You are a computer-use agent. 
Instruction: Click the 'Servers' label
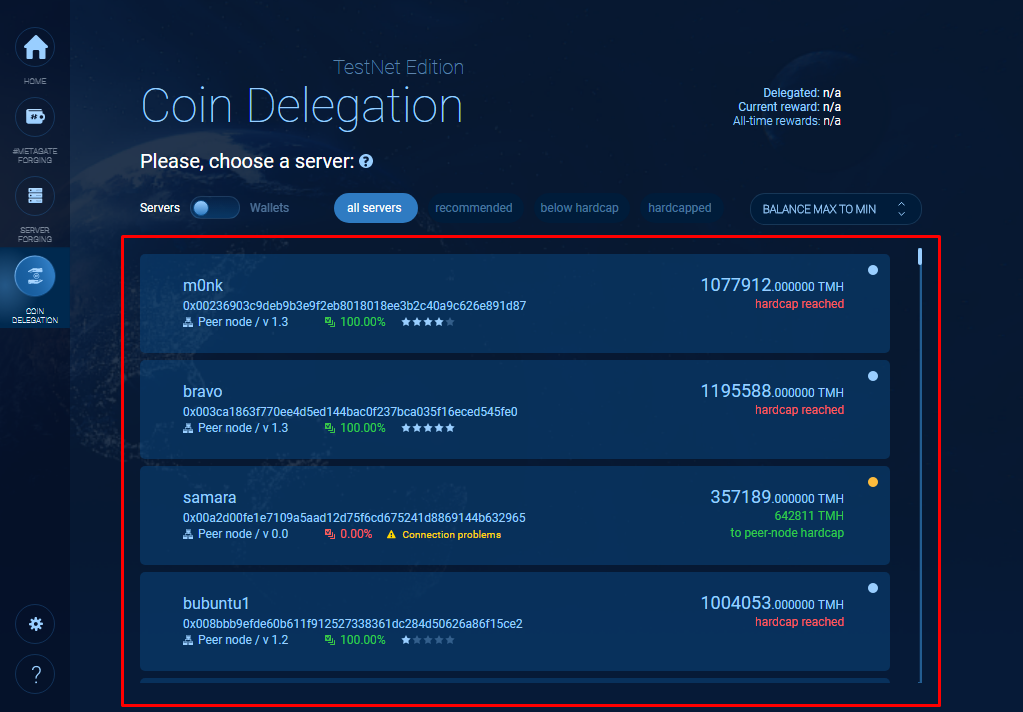160,208
